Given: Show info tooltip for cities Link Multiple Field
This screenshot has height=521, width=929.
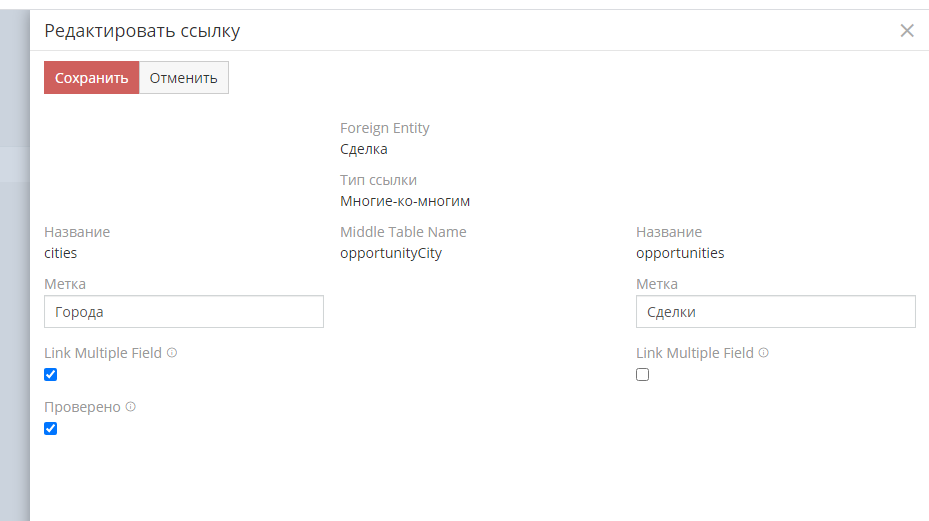Looking at the screenshot, I should pos(172,353).
